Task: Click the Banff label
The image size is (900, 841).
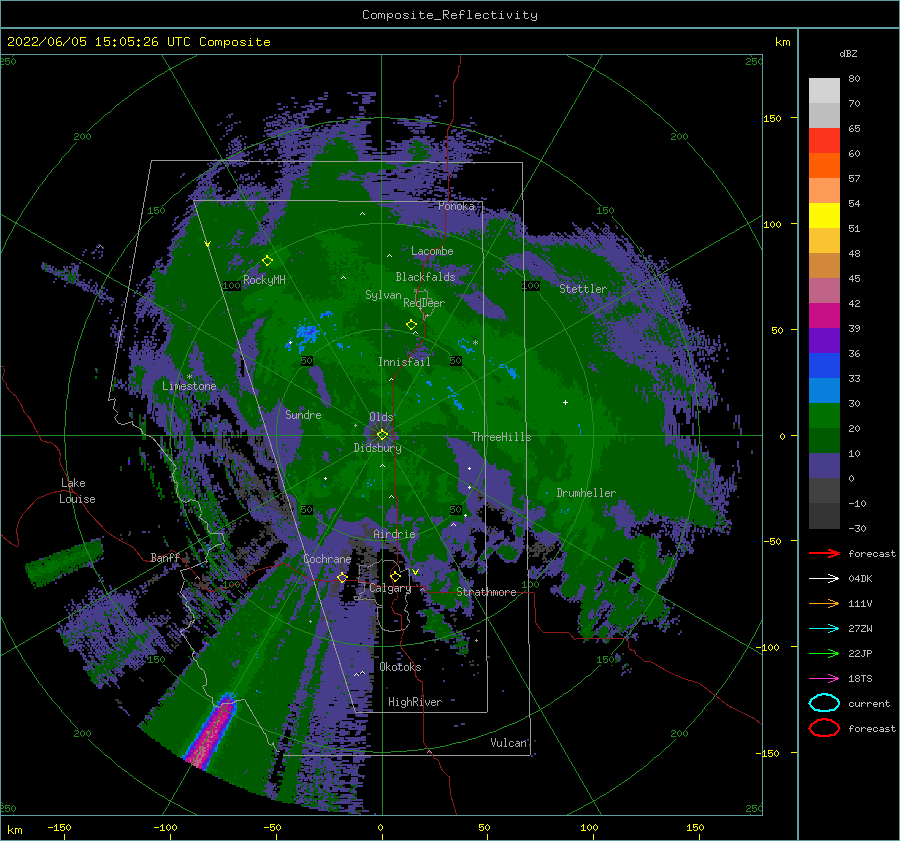Action: [165, 557]
